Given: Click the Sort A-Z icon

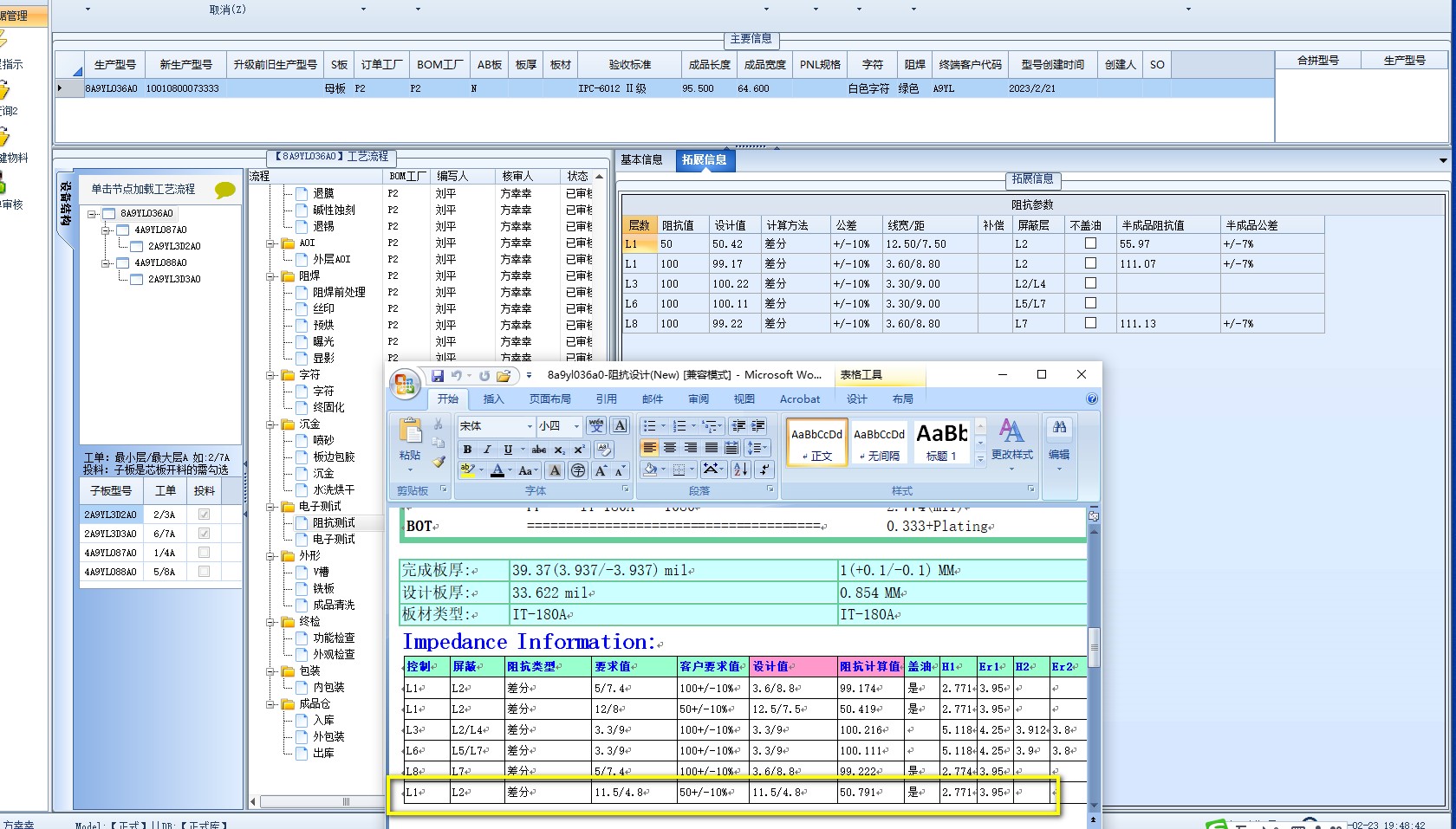Looking at the screenshot, I should 741,470.
